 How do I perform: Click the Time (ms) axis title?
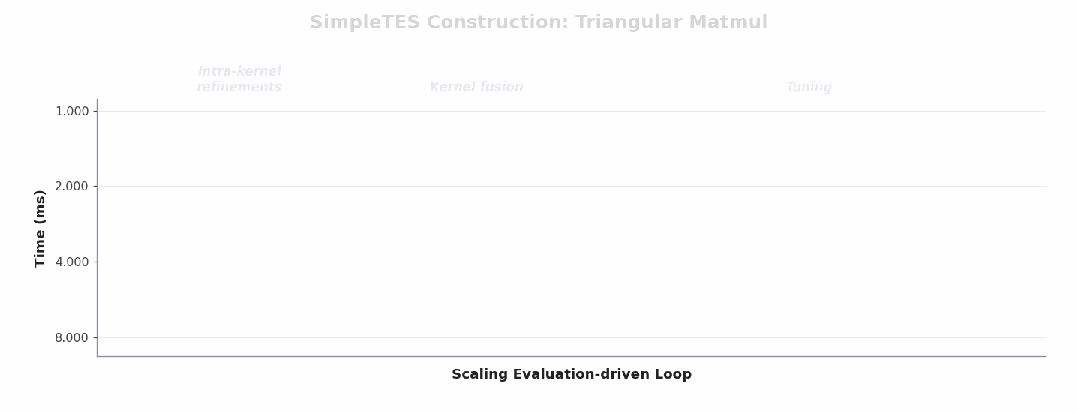click(x=40, y=228)
